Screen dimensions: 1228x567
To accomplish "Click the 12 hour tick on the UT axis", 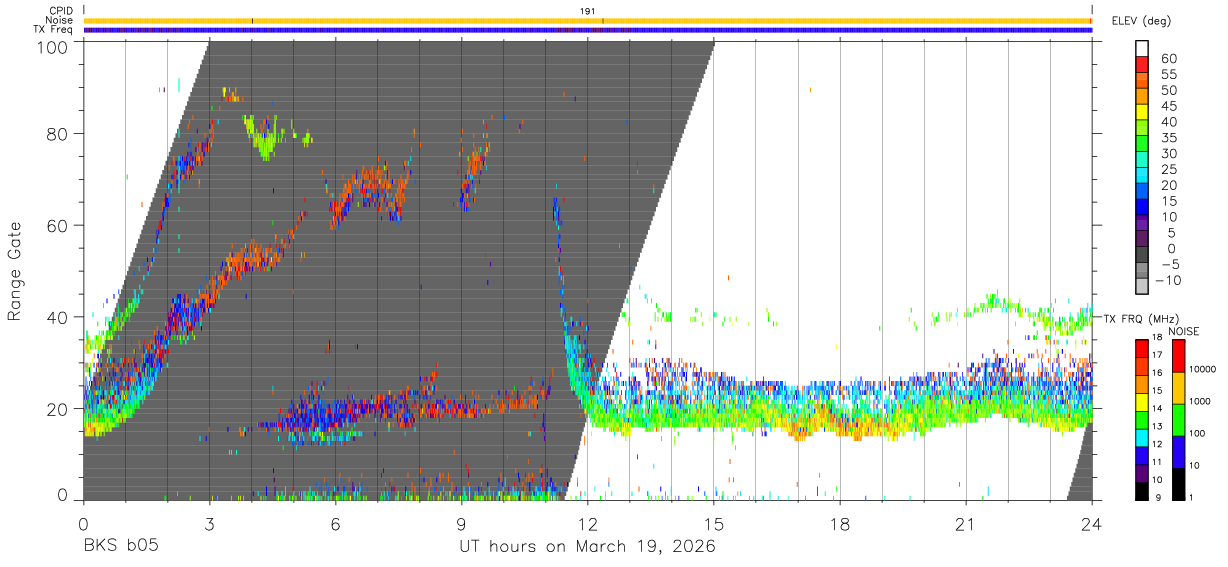I will 588,524.
